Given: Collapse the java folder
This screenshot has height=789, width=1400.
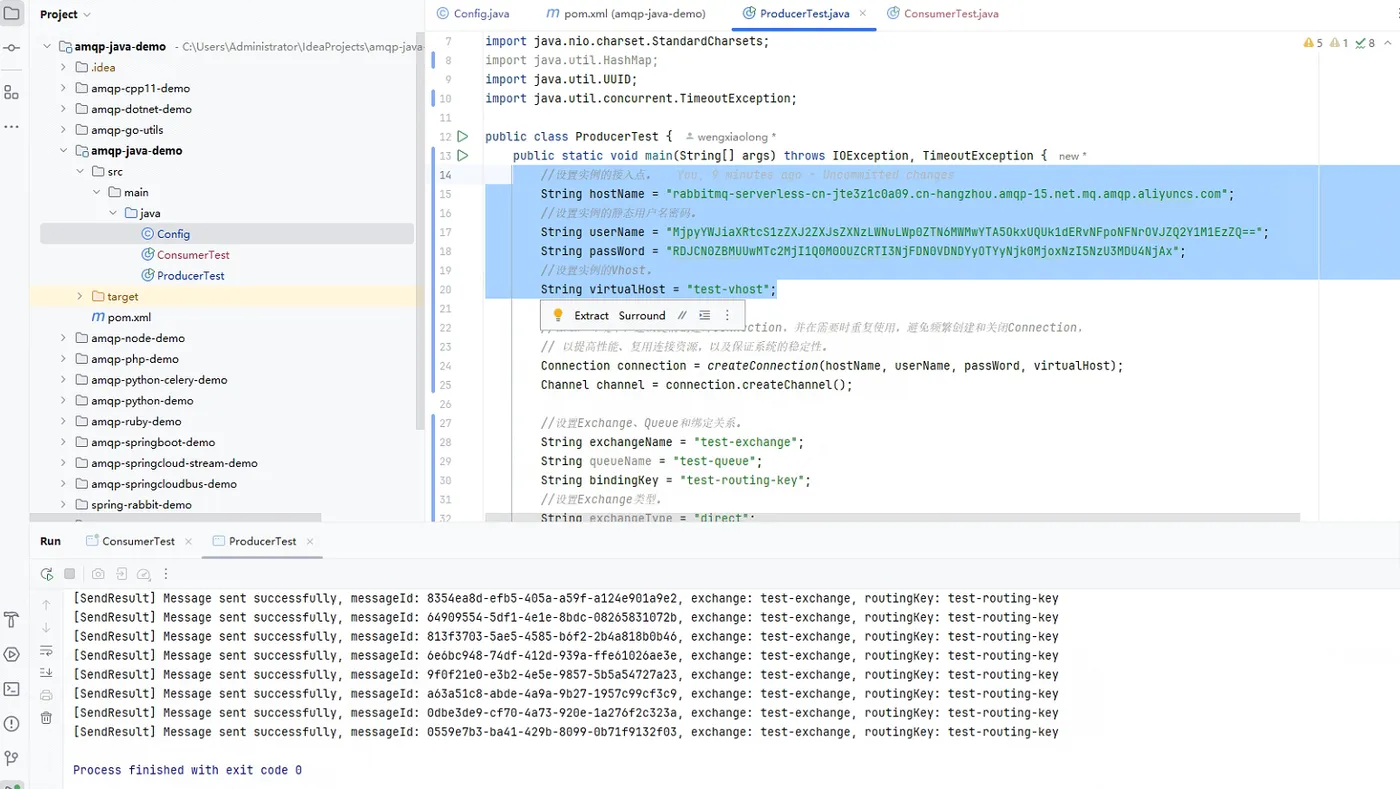Looking at the screenshot, I should click(114, 213).
